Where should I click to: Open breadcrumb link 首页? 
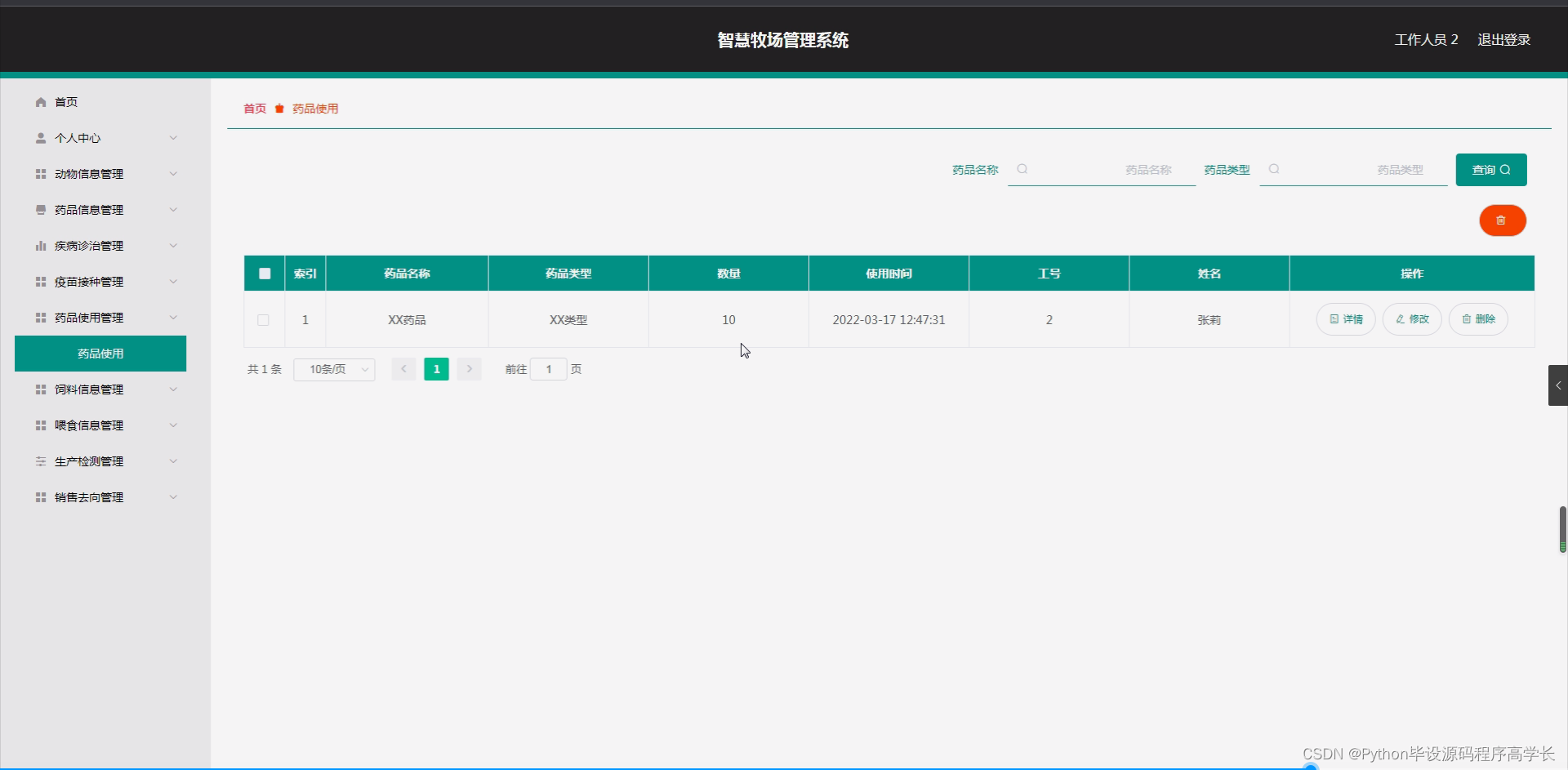[x=253, y=108]
